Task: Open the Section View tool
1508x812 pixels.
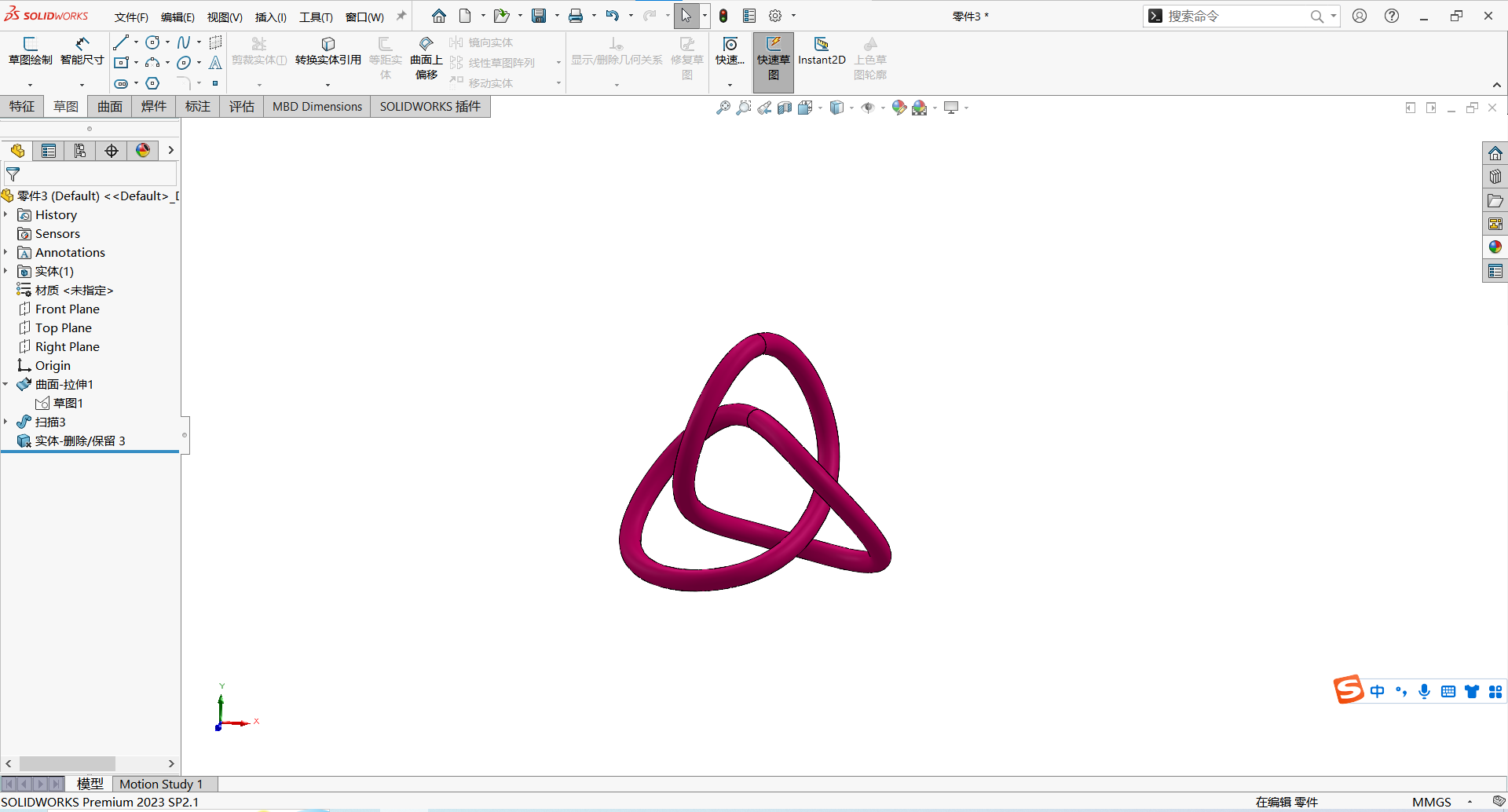Action: (x=785, y=108)
